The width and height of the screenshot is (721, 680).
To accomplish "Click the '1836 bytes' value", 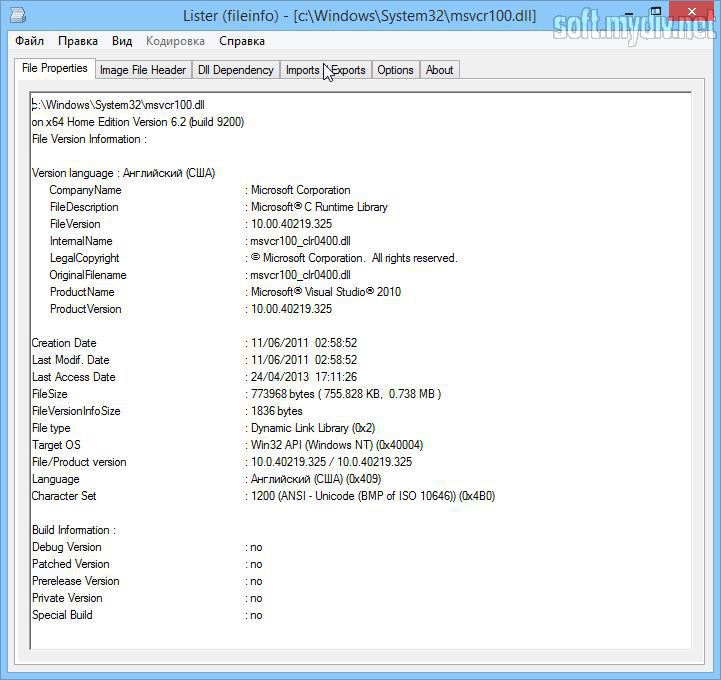I will pos(277,411).
